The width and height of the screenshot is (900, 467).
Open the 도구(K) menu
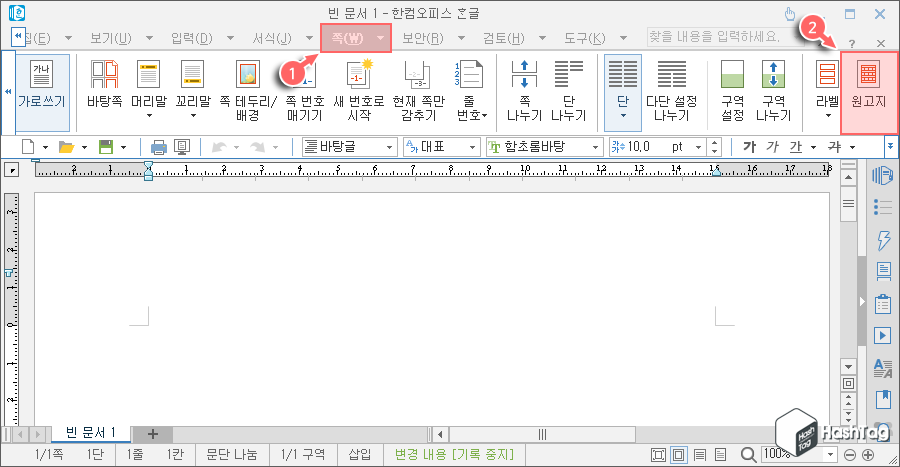click(x=584, y=38)
